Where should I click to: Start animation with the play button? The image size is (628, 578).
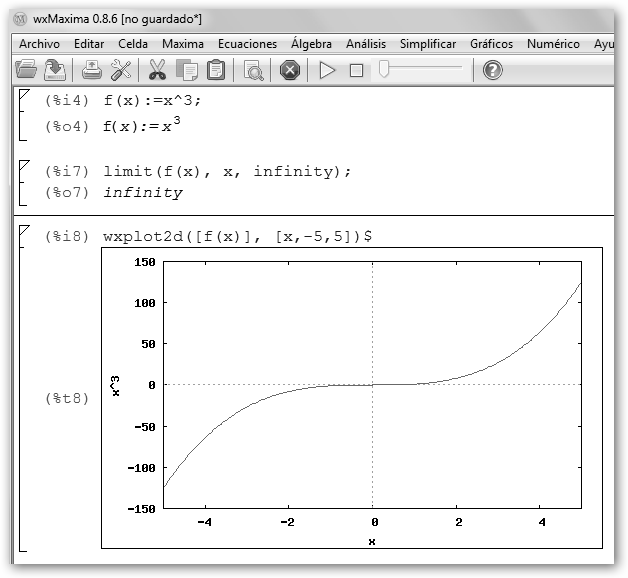click(327, 70)
